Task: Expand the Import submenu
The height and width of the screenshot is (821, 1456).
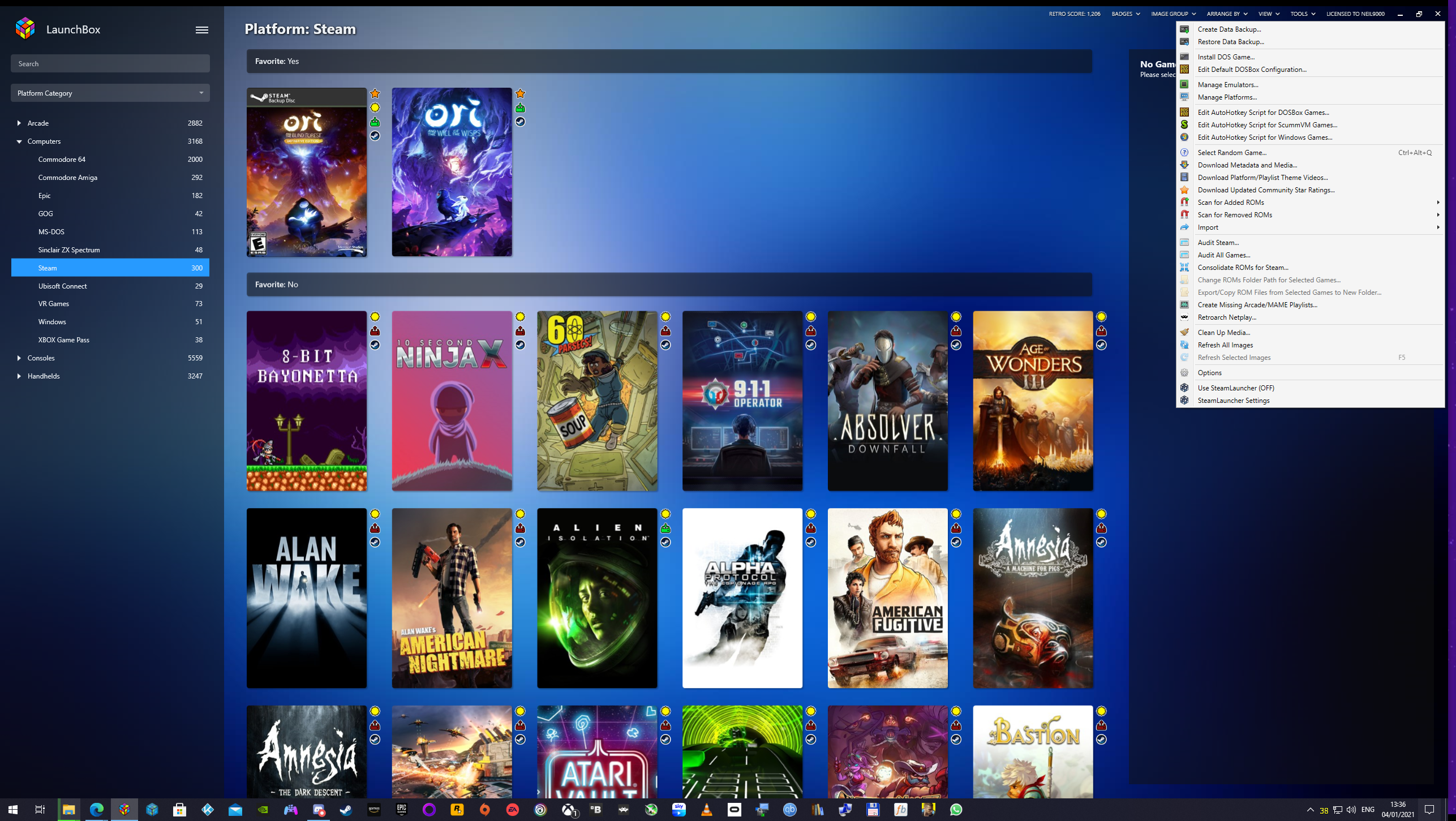Action: pyautogui.click(x=1311, y=227)
